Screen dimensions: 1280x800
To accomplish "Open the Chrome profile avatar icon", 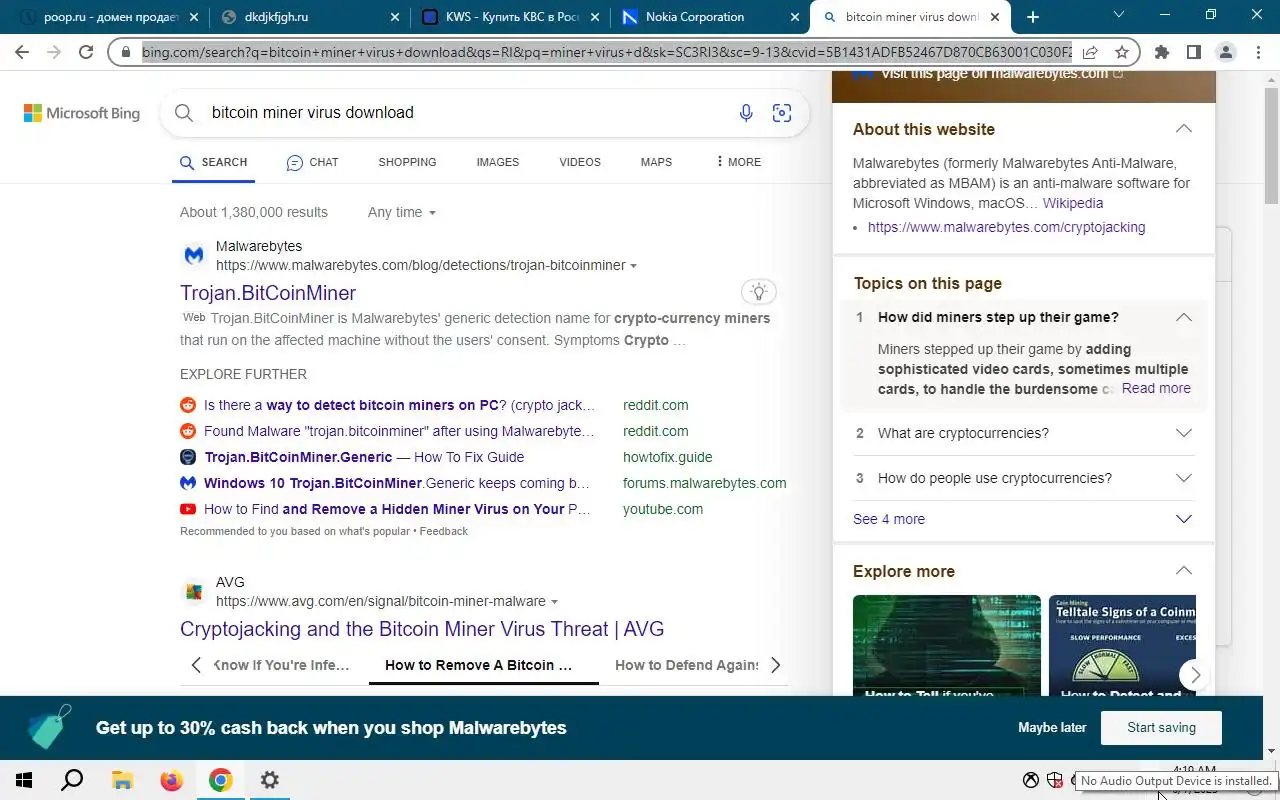I will click(1226, 52).
